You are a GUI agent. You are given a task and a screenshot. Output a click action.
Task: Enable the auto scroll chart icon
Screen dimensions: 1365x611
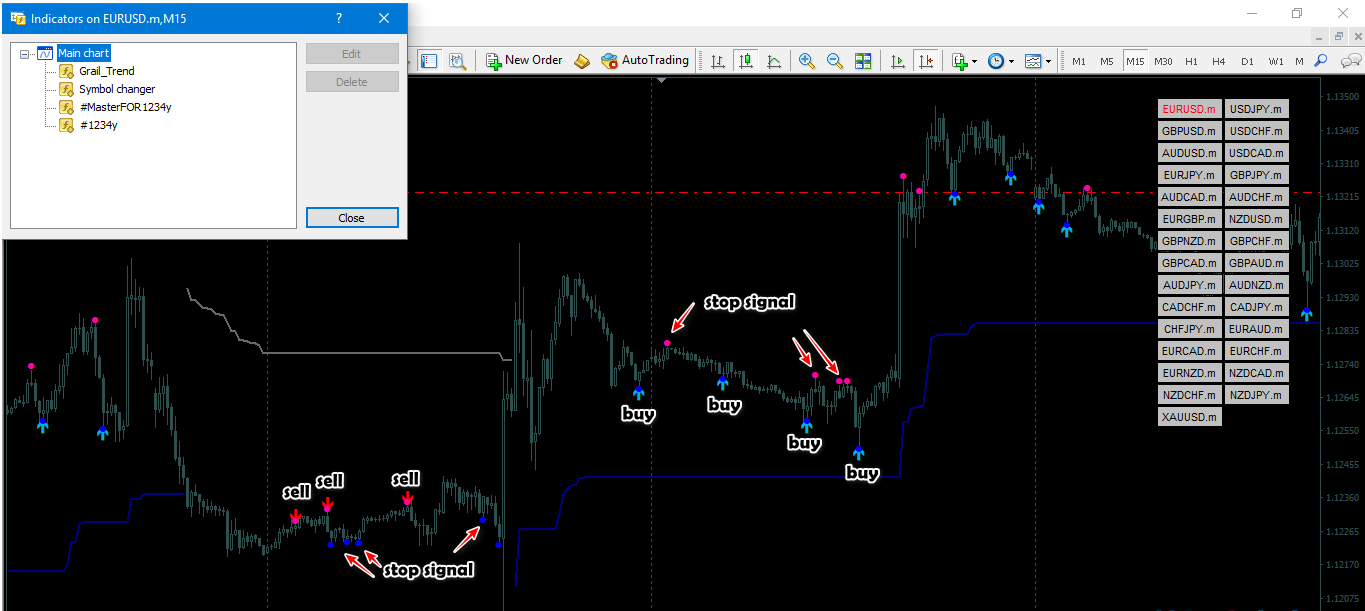897,61
